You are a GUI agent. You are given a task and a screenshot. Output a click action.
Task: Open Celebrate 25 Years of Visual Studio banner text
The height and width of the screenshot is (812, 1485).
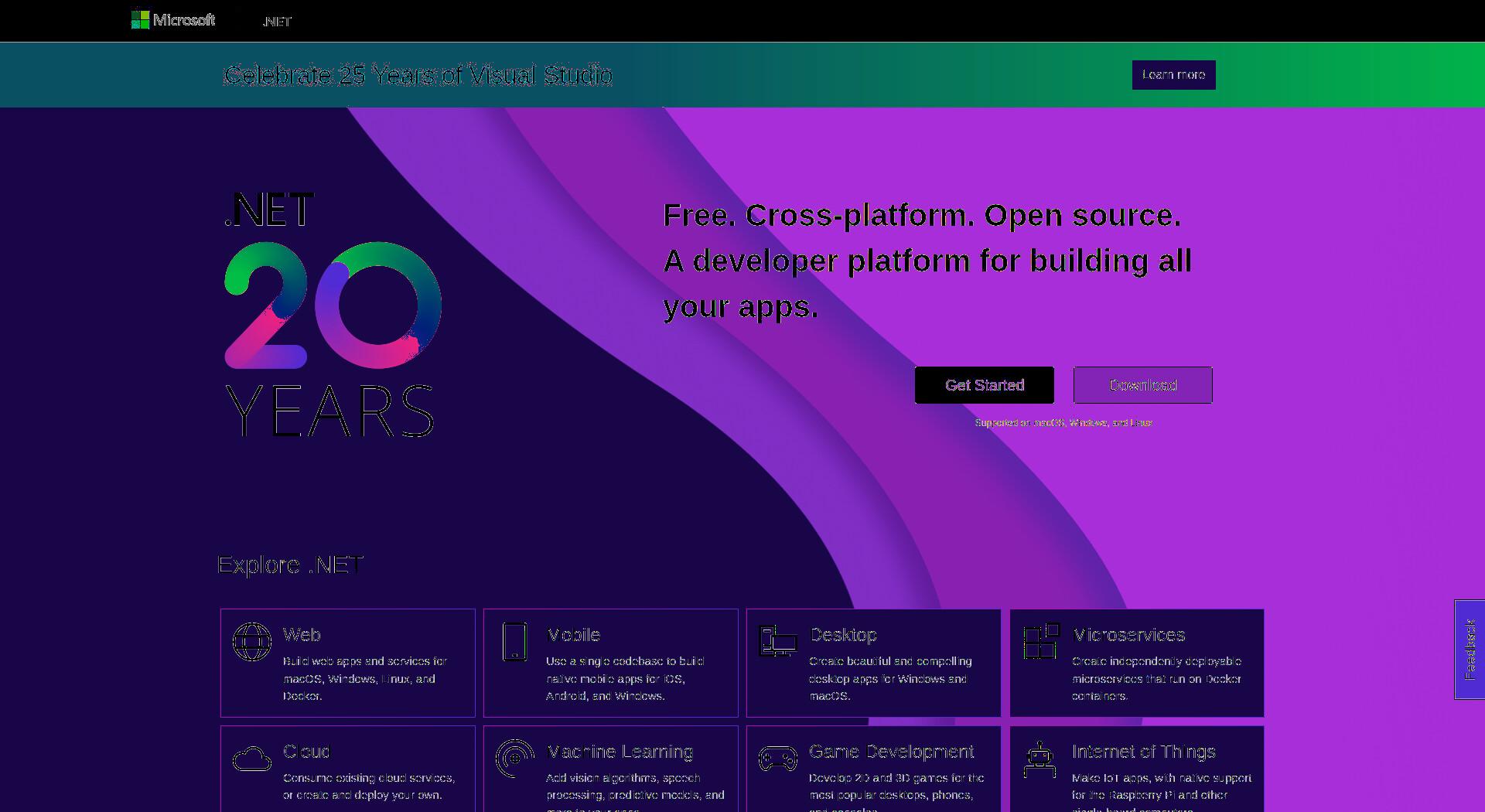point(418,75)
